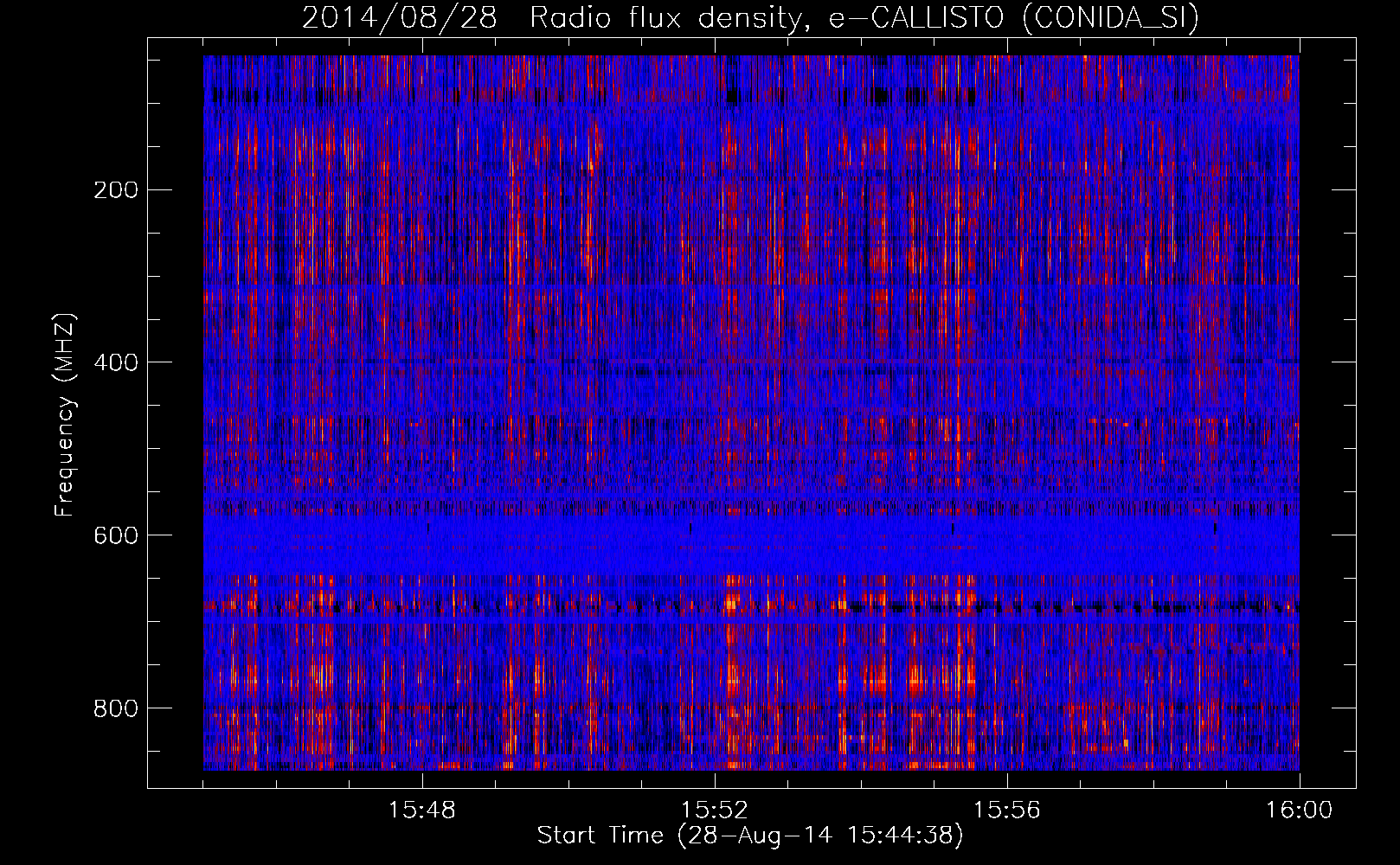The height and width of the screenshot is (865, 1400).
Task: Select the Start Time axis label
Action: [x=750, y=836]
